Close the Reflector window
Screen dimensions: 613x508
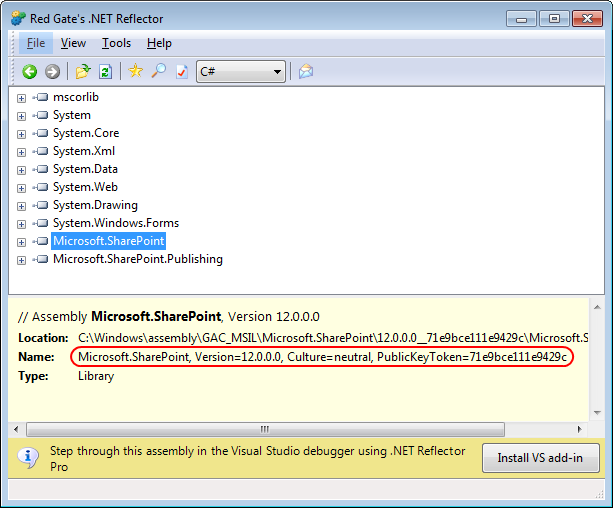588,19
